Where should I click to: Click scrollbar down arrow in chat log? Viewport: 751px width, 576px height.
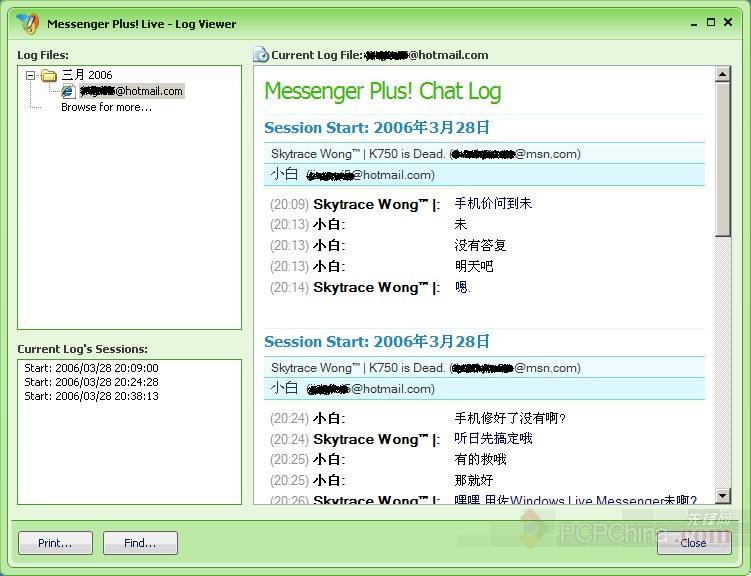click(x=722, y=495)
